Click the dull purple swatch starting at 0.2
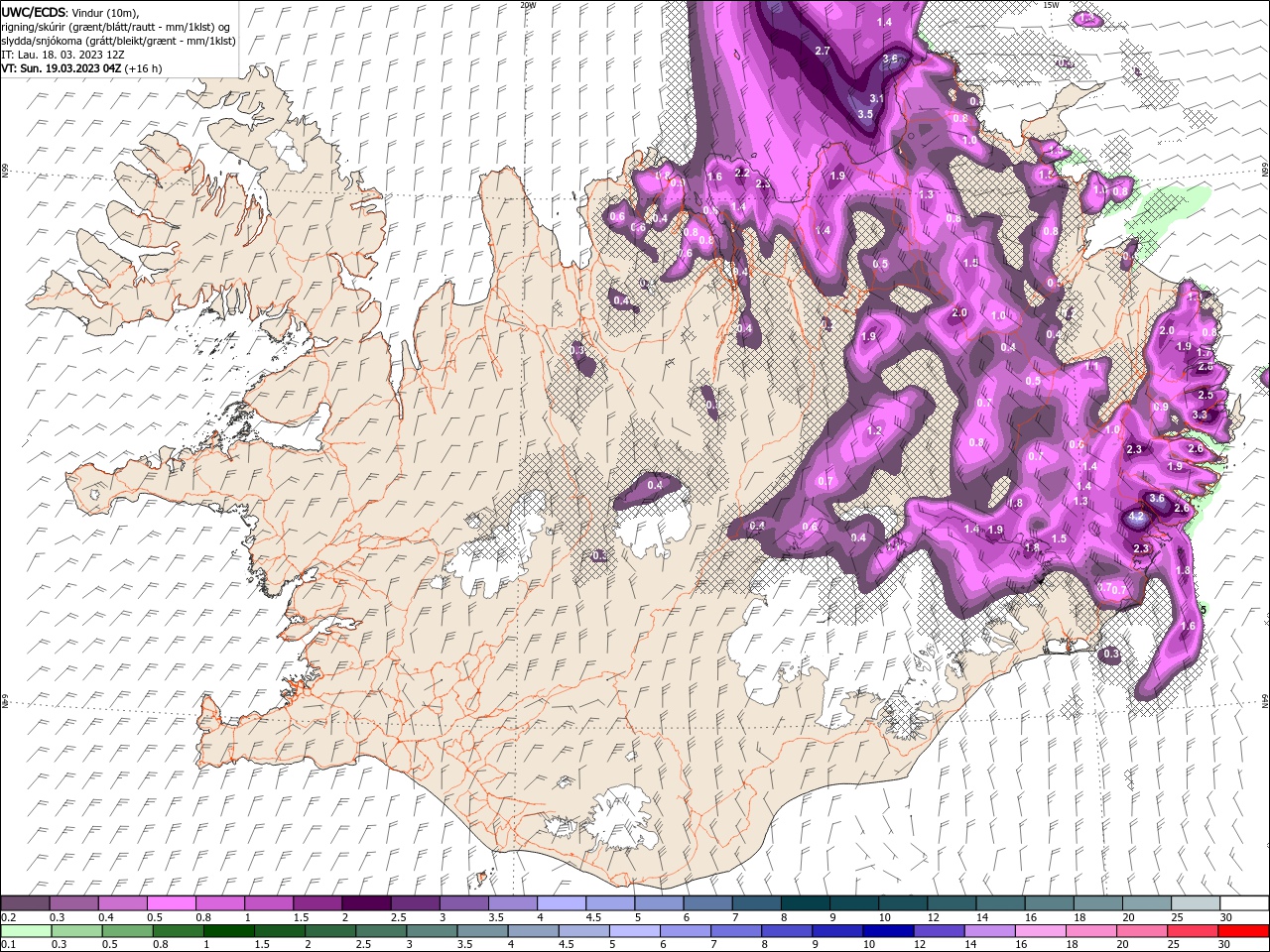Image resolution: width=1270 pixels, height=952 pixels. 26,903
